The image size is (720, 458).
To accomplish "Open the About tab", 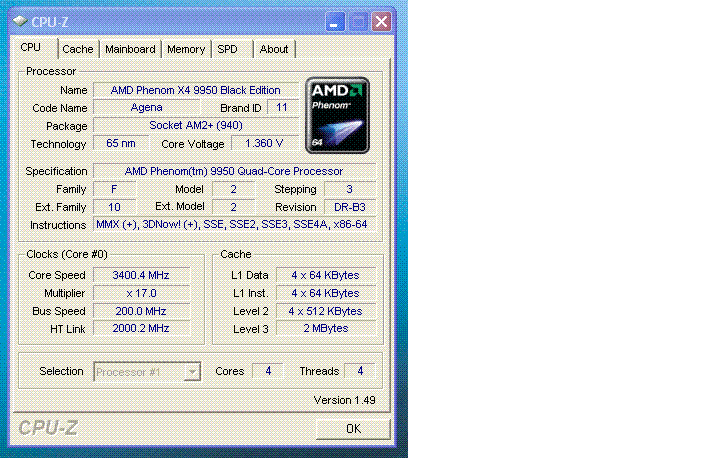I will pos(274,49).
